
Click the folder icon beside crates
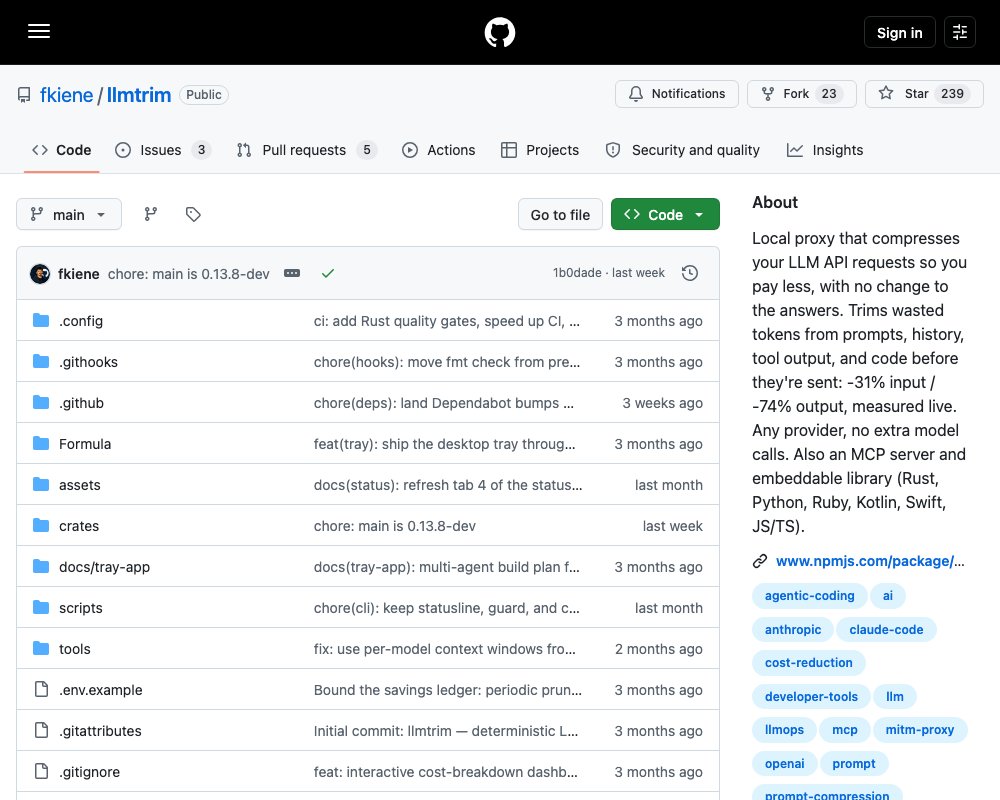click(41, 525)
